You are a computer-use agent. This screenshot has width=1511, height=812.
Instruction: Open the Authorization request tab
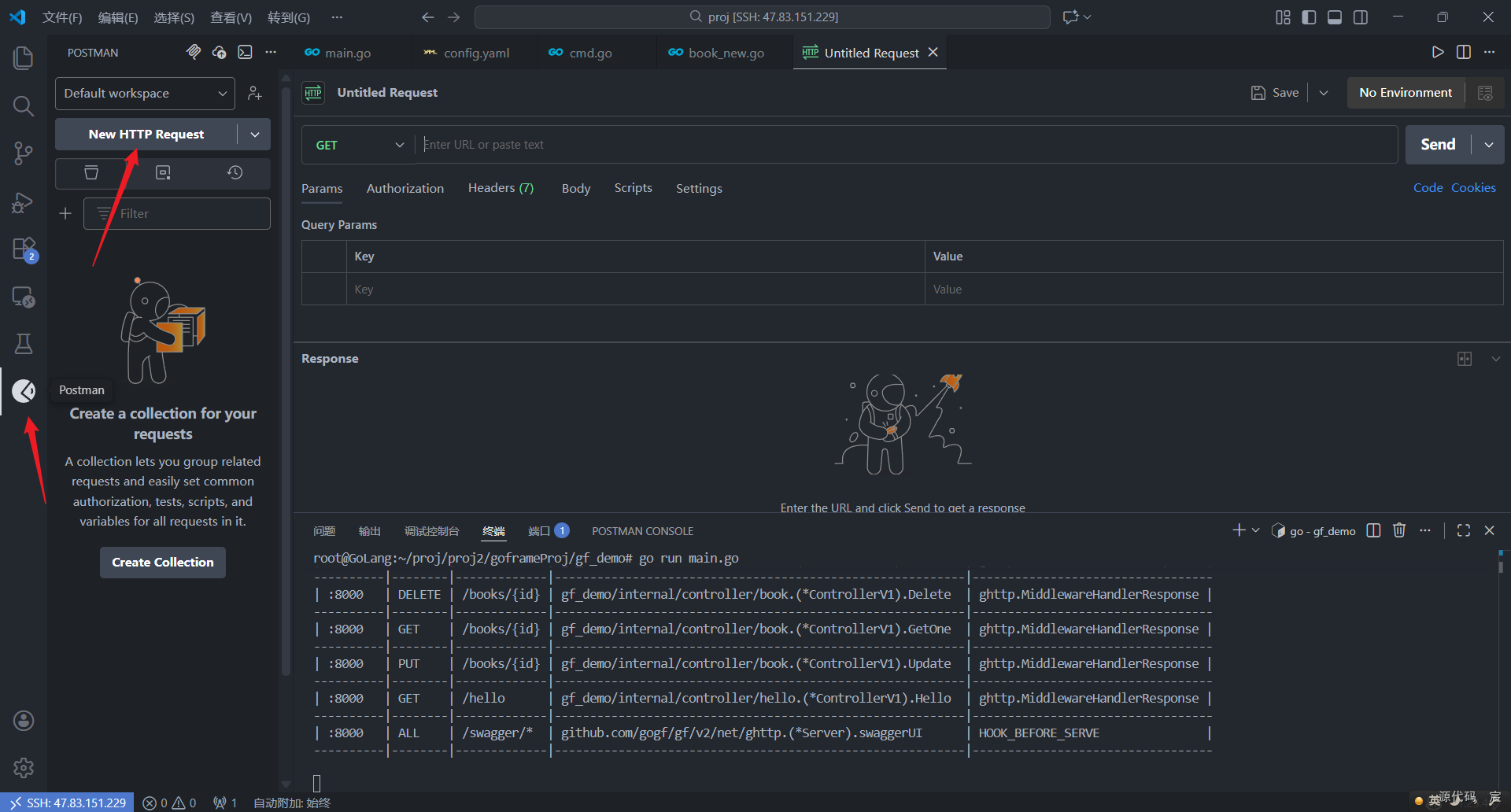(x=405, y=189)
